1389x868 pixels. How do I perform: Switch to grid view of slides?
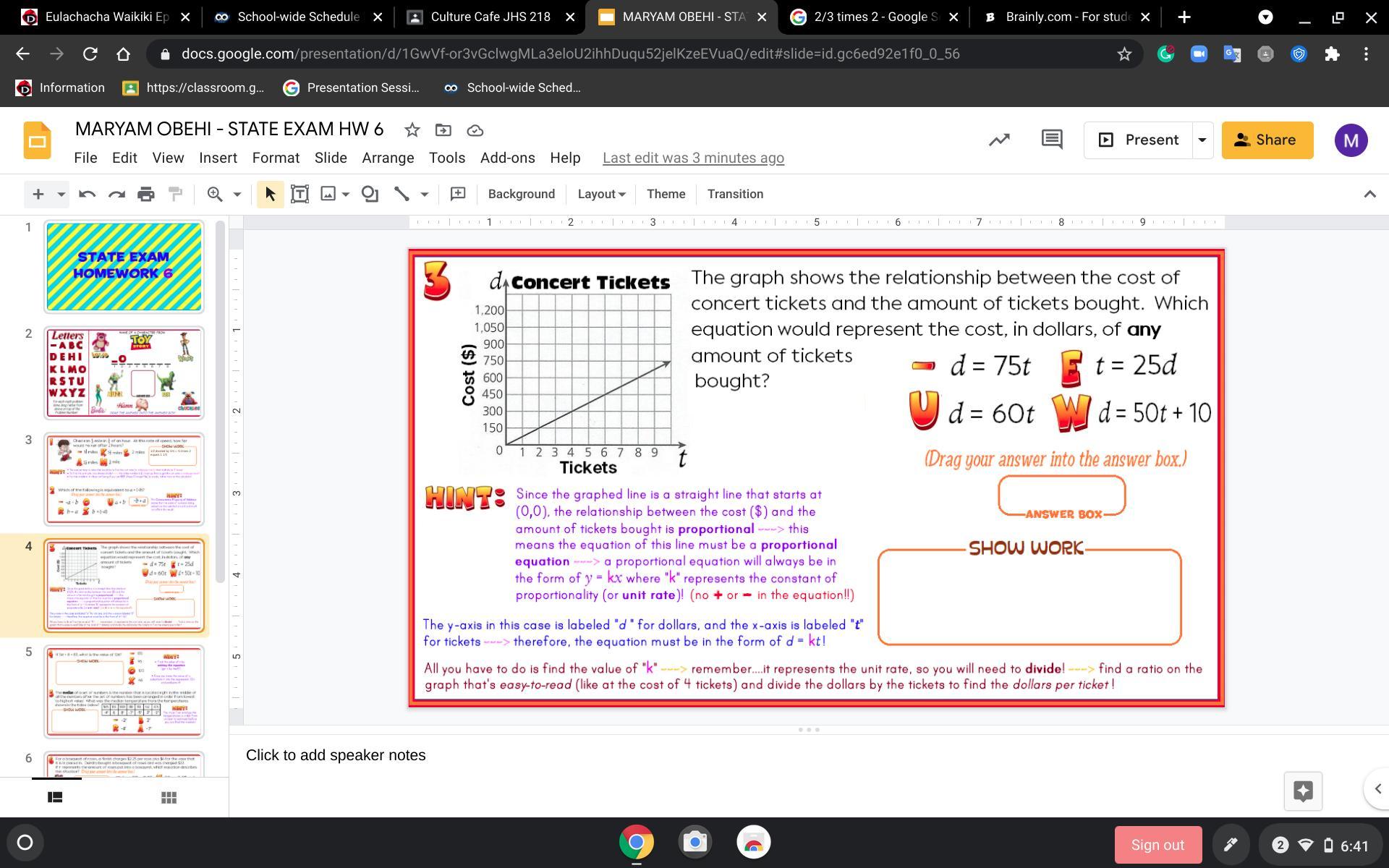coord(169,797)
